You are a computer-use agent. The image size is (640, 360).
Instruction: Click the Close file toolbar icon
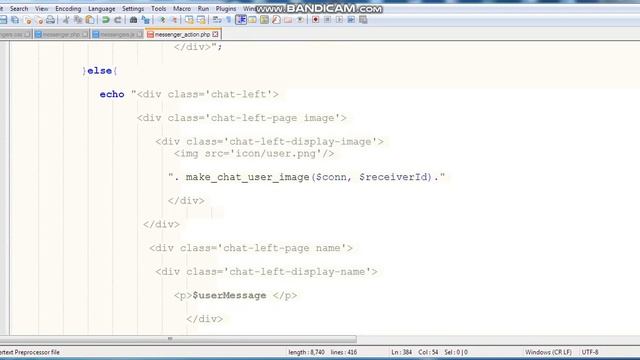point(27,20)
